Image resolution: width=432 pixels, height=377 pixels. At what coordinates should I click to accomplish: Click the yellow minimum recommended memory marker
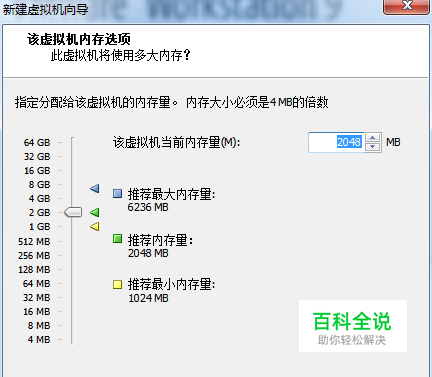[x=95, y=227]
